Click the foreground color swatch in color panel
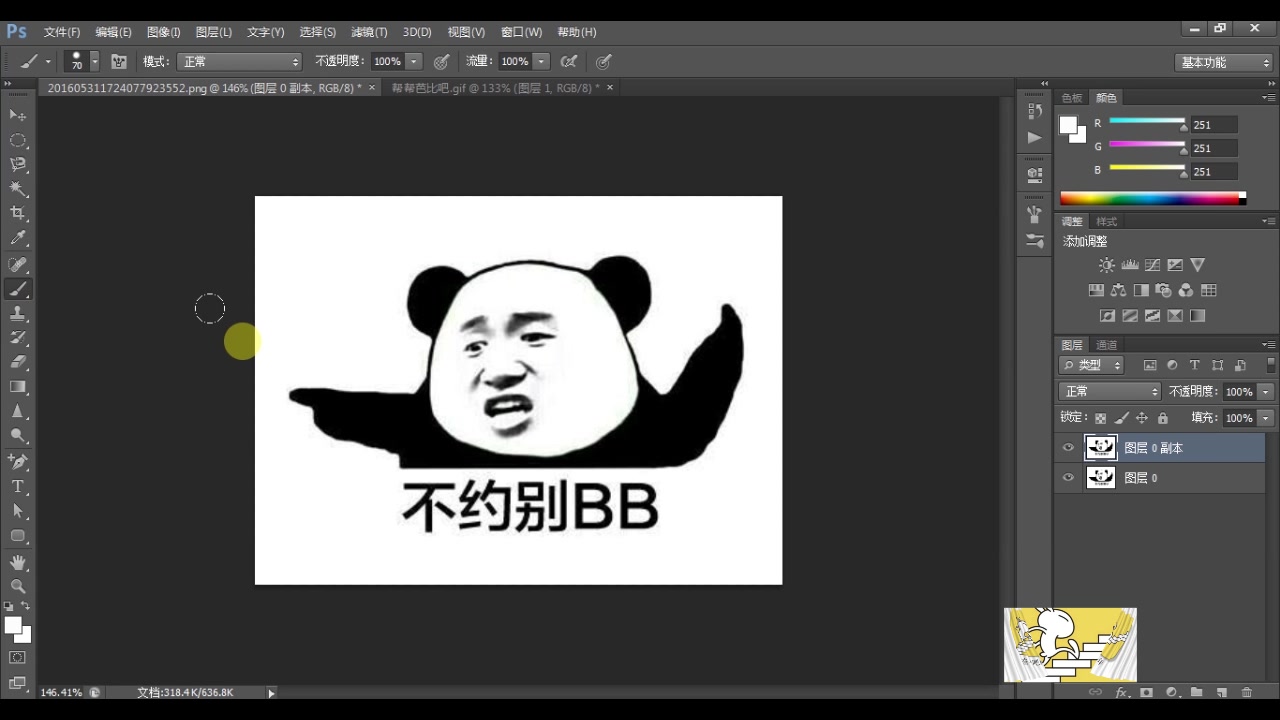 [x=1068, y=125]
